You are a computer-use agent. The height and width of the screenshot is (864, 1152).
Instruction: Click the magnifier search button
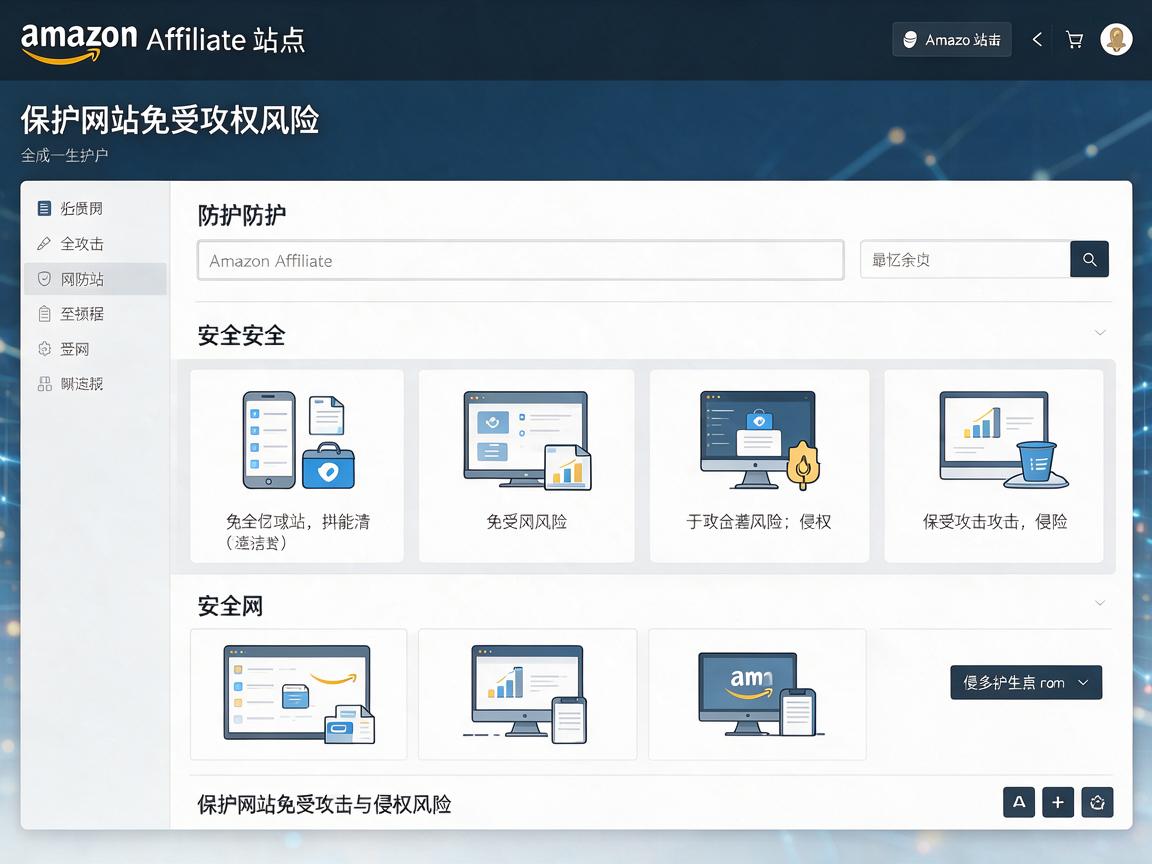pos(1089,259)
